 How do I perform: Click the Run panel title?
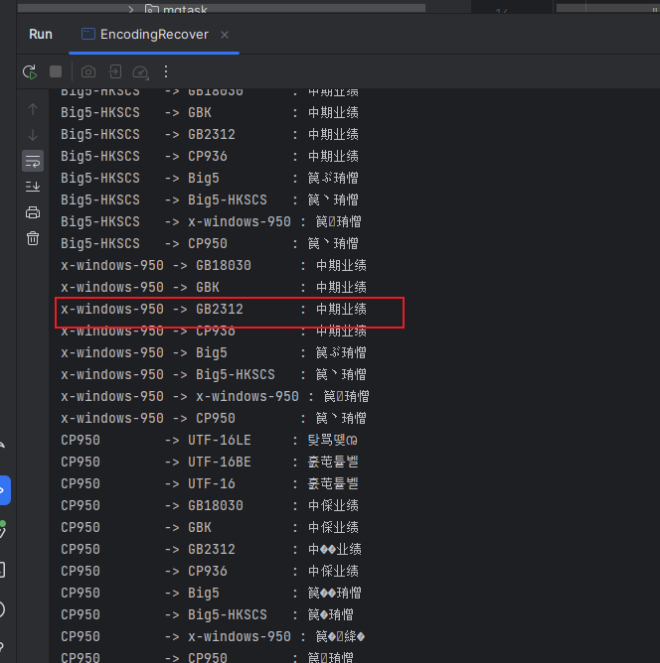(41, 34)
